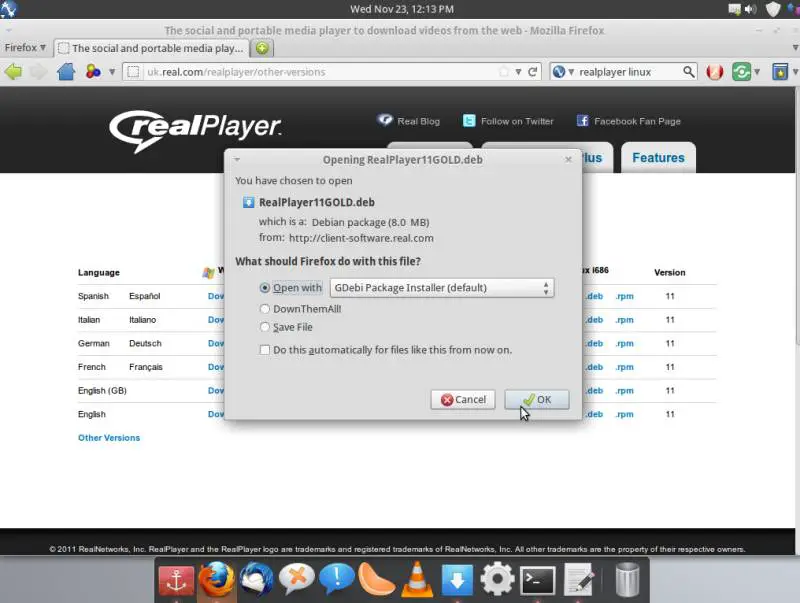Click the "Follow on Twitter" text
The image size is (800, 603).
coord(517,121)
